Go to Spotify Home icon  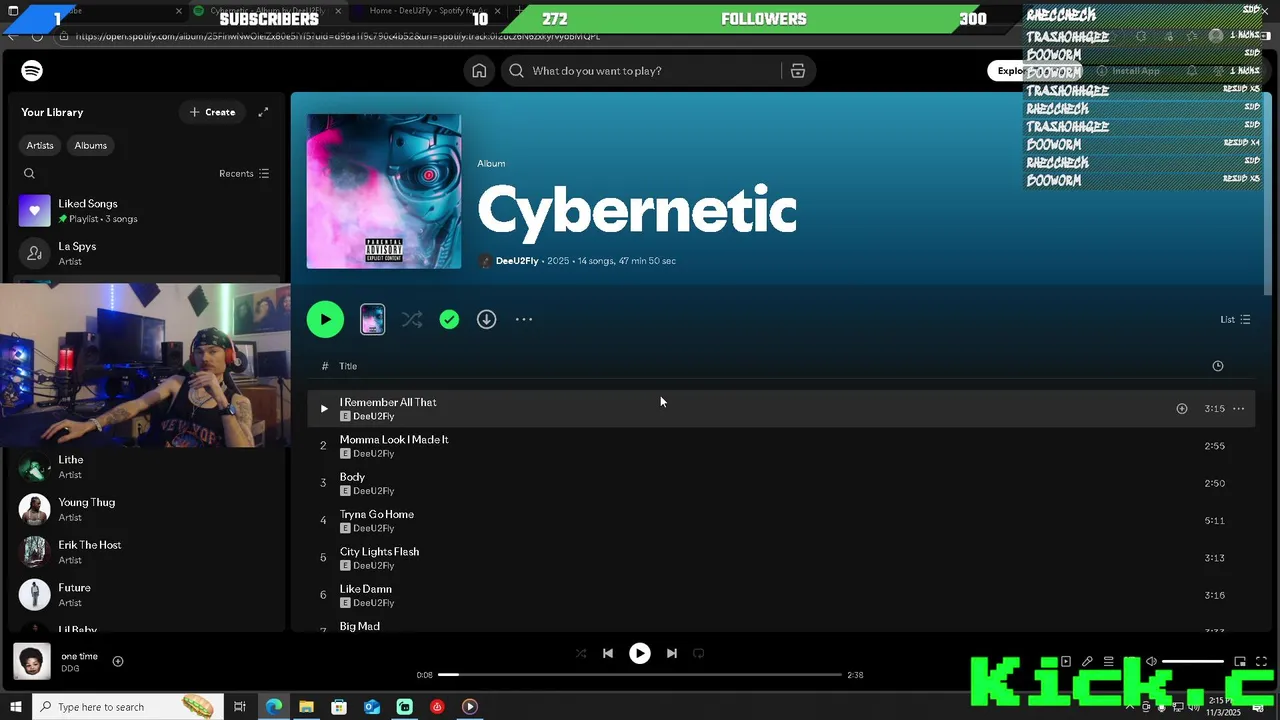[x=479, y=71]
